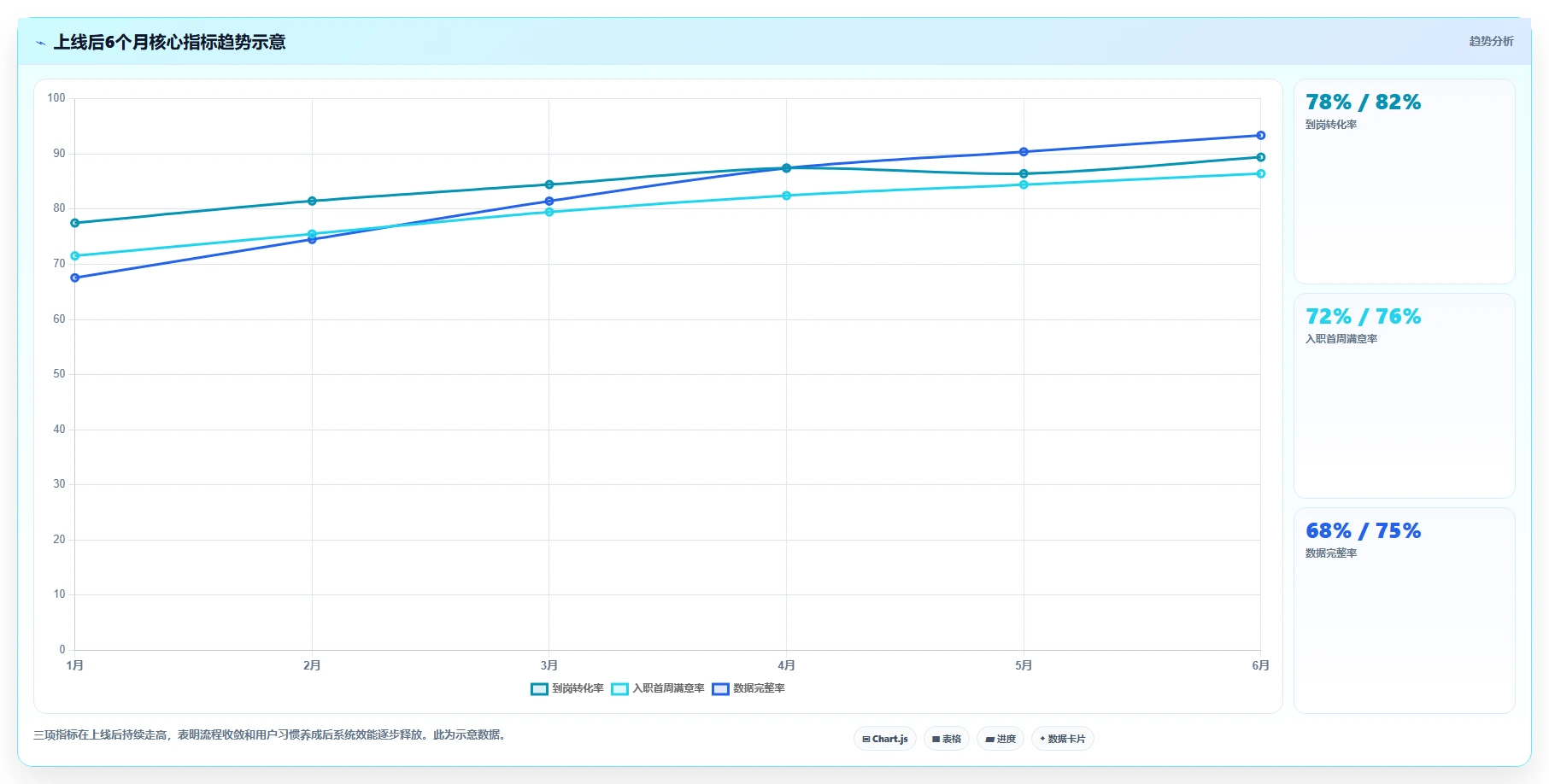This screenshot has width=1549, height=784.
Task: Click the trend icon beside the chart title
Action: (40, 43)
